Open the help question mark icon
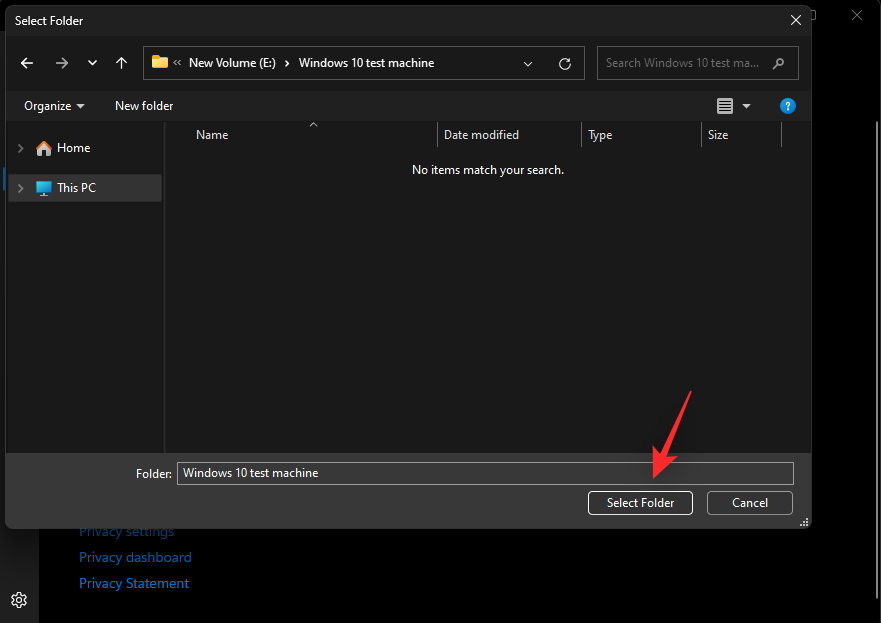 [x=787, y=106]
